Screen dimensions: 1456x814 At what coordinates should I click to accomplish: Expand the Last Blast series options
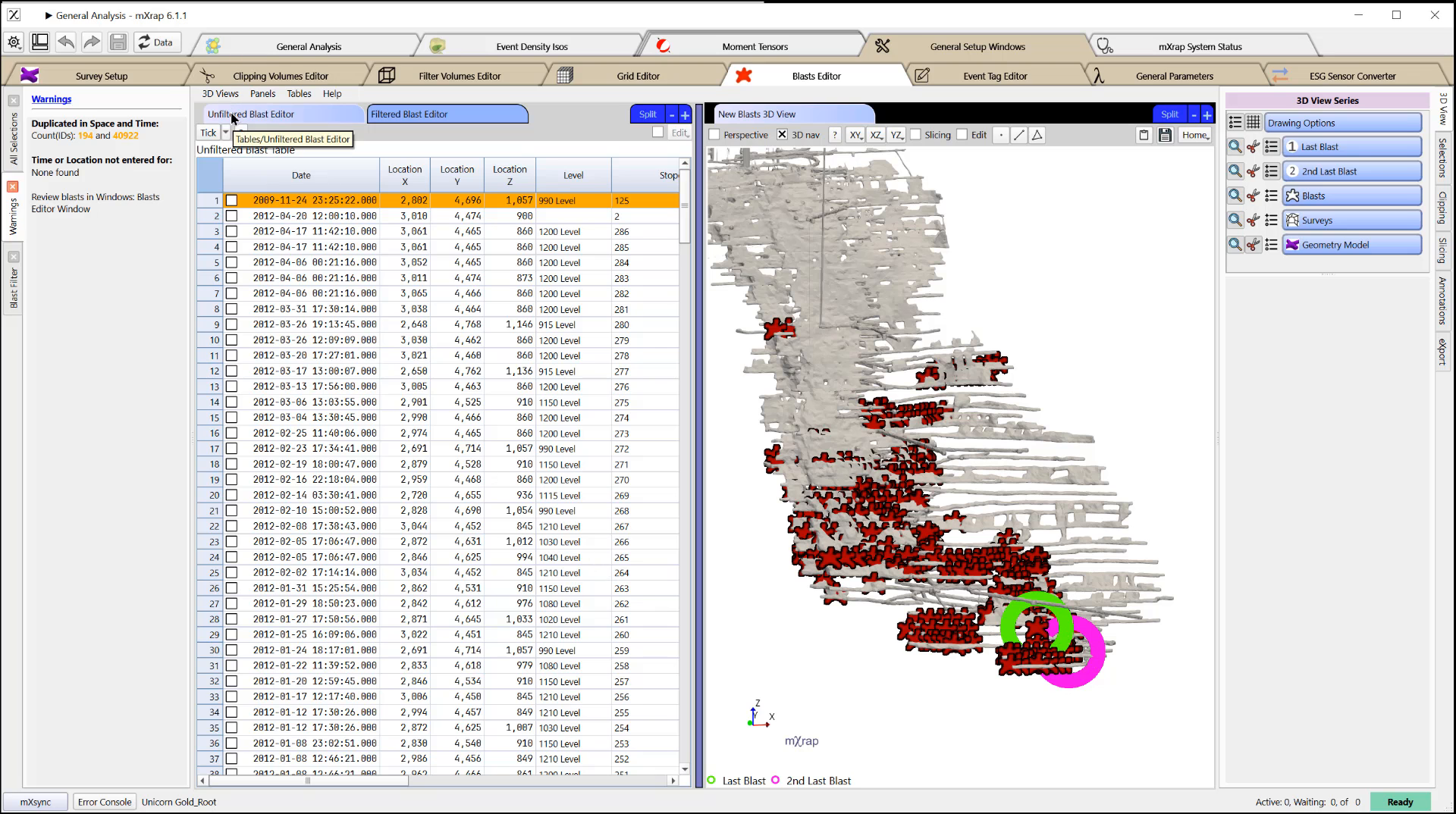pos(1352,147)
